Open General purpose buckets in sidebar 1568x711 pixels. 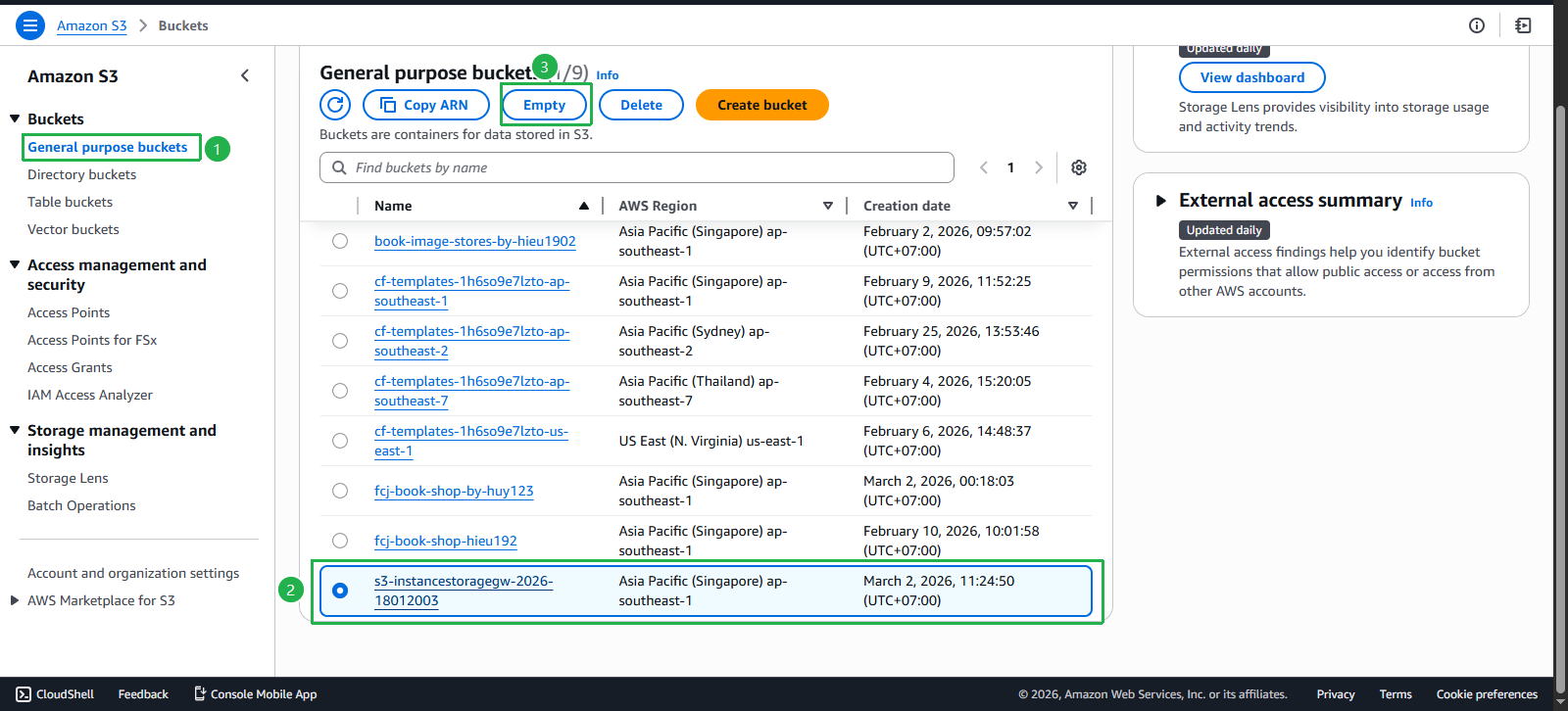[108, 147]
